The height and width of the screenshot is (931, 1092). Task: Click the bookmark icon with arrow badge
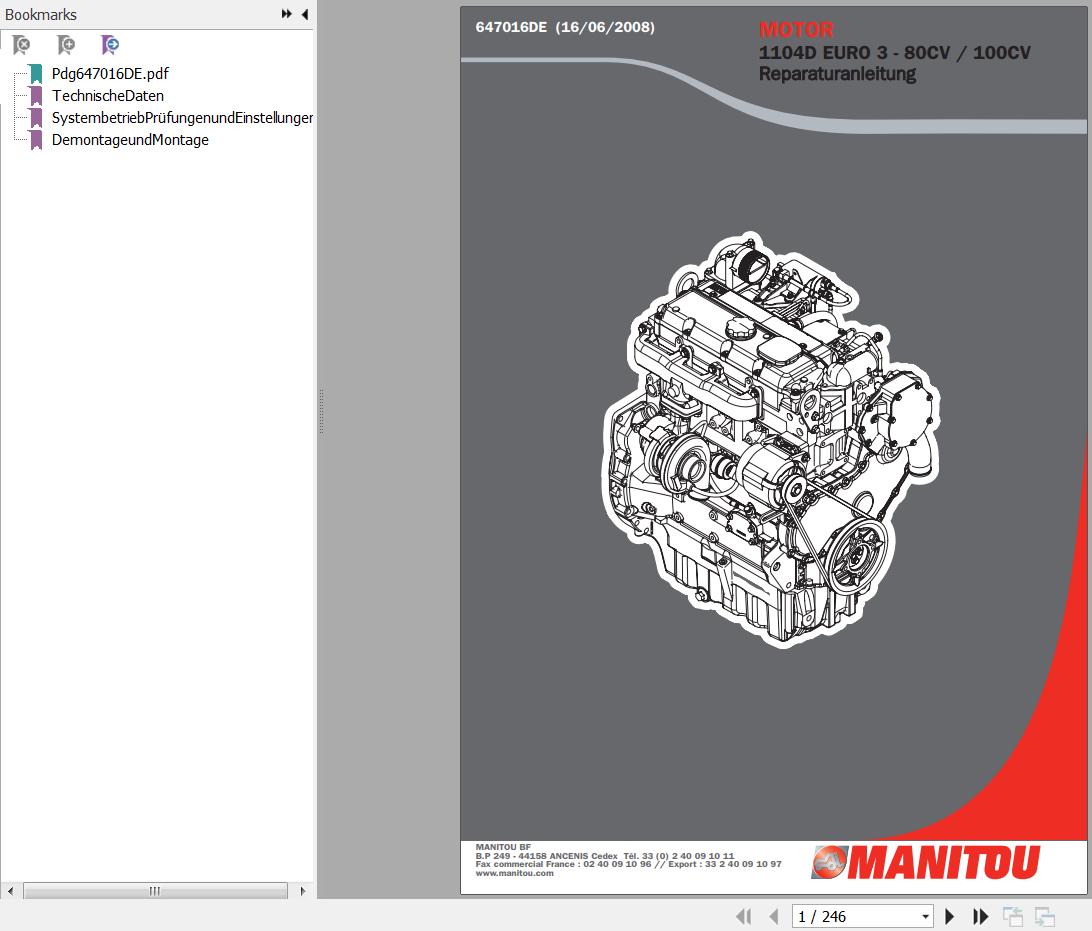[x=110, y=45]
